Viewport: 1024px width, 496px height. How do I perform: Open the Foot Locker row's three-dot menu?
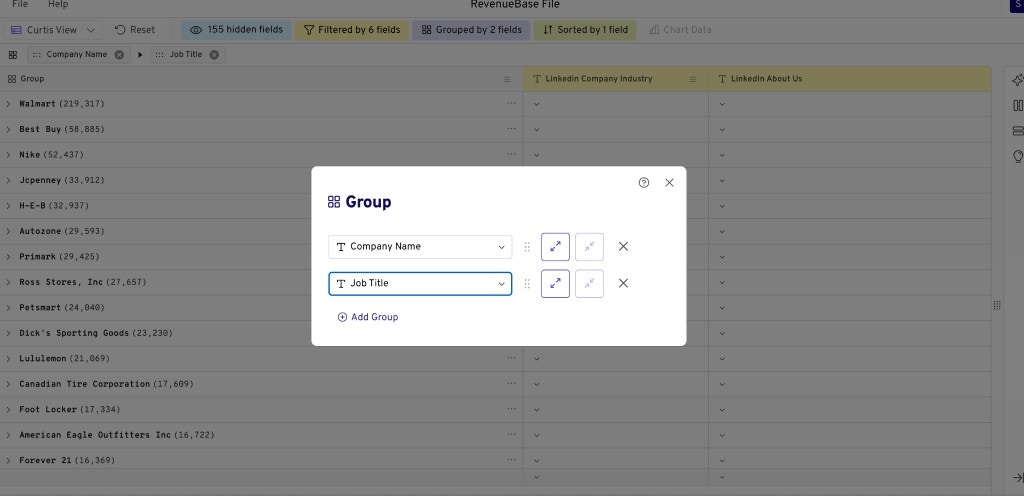click(x=511, y=409)
